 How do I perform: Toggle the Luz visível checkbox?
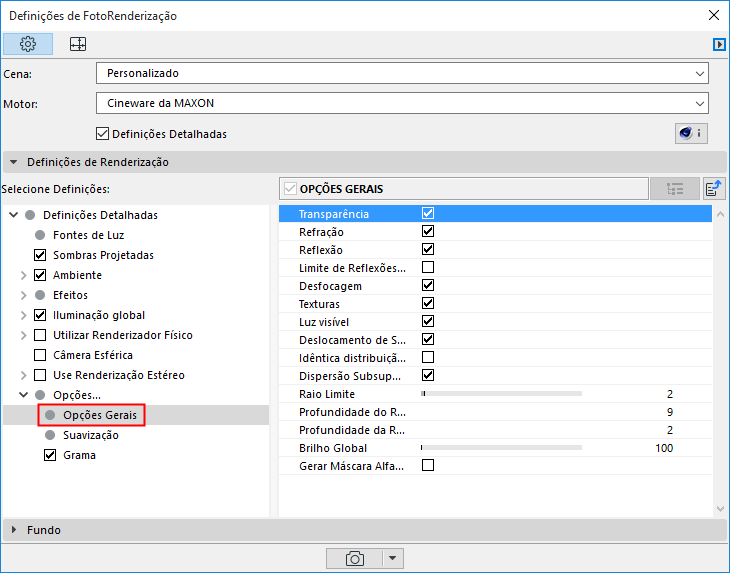(x=428, y=322)
